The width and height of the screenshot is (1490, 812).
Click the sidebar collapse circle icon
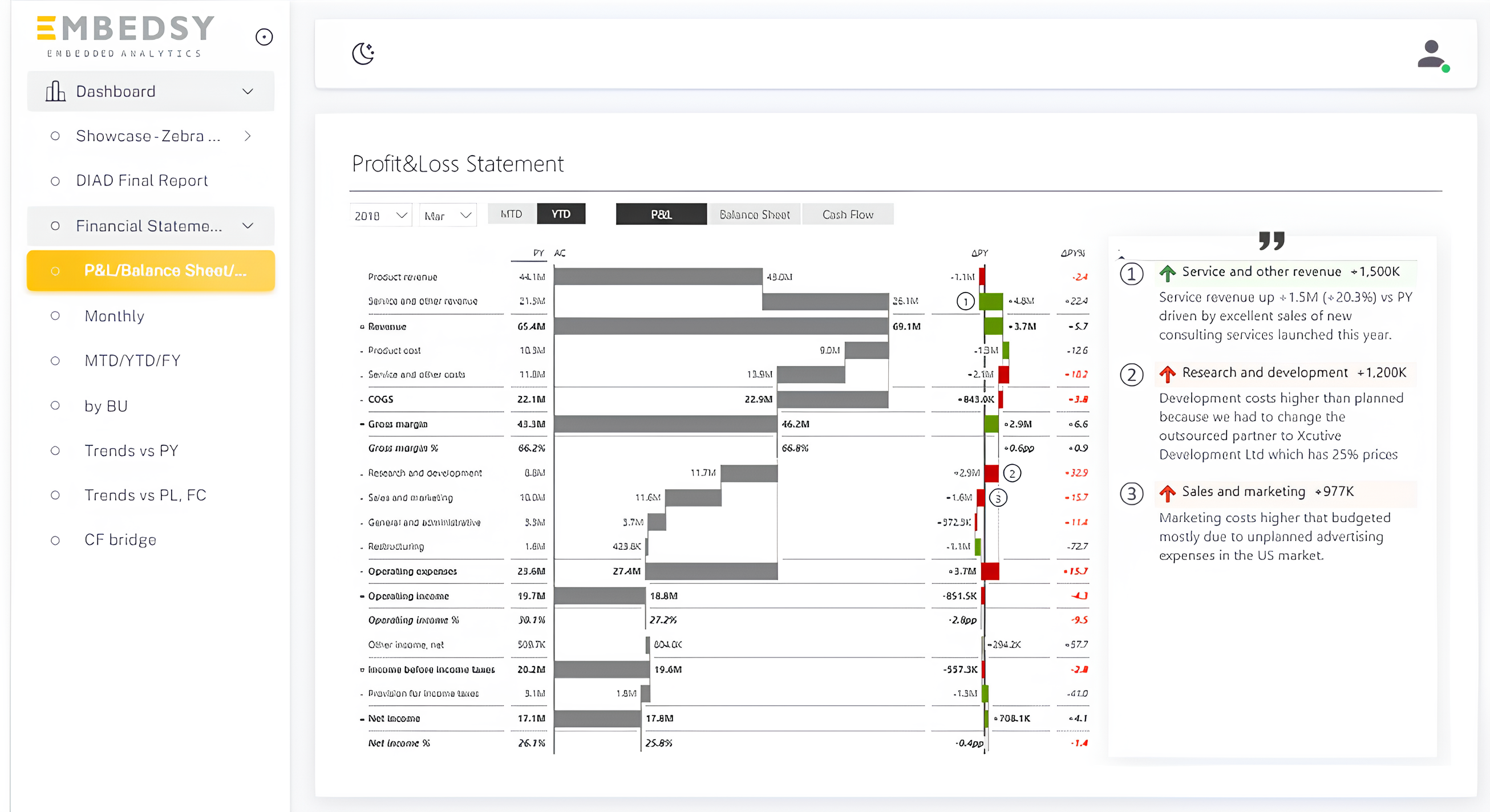click(264, 37)
